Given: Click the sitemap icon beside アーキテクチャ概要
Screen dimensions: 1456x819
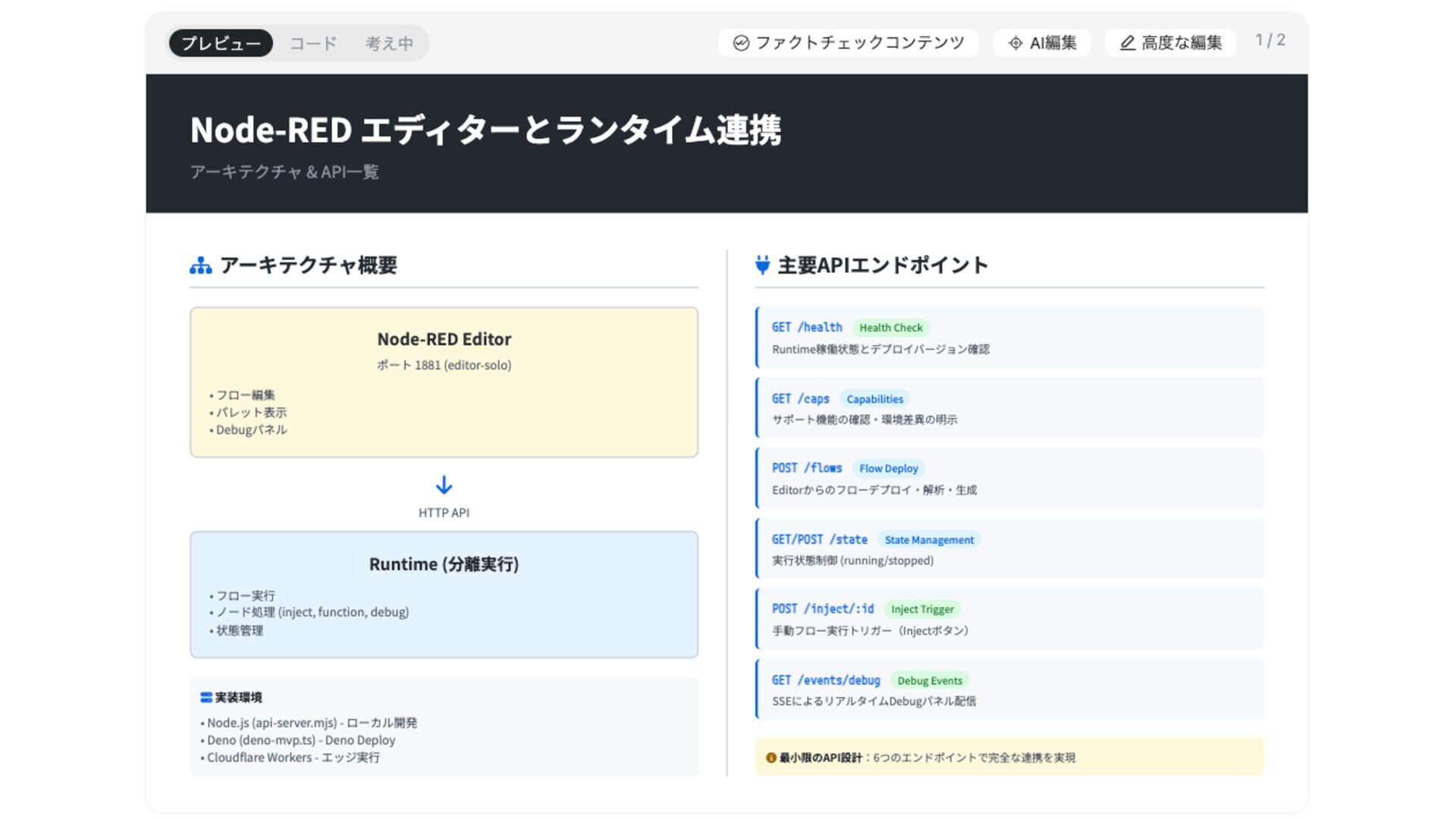Looking at the screenshot, I should click(201, 265).
